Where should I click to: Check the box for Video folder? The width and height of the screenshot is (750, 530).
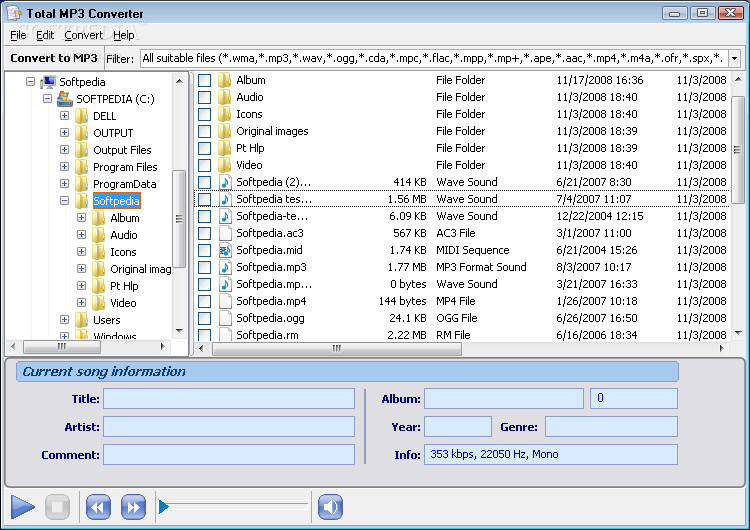[x=205, y=166]
